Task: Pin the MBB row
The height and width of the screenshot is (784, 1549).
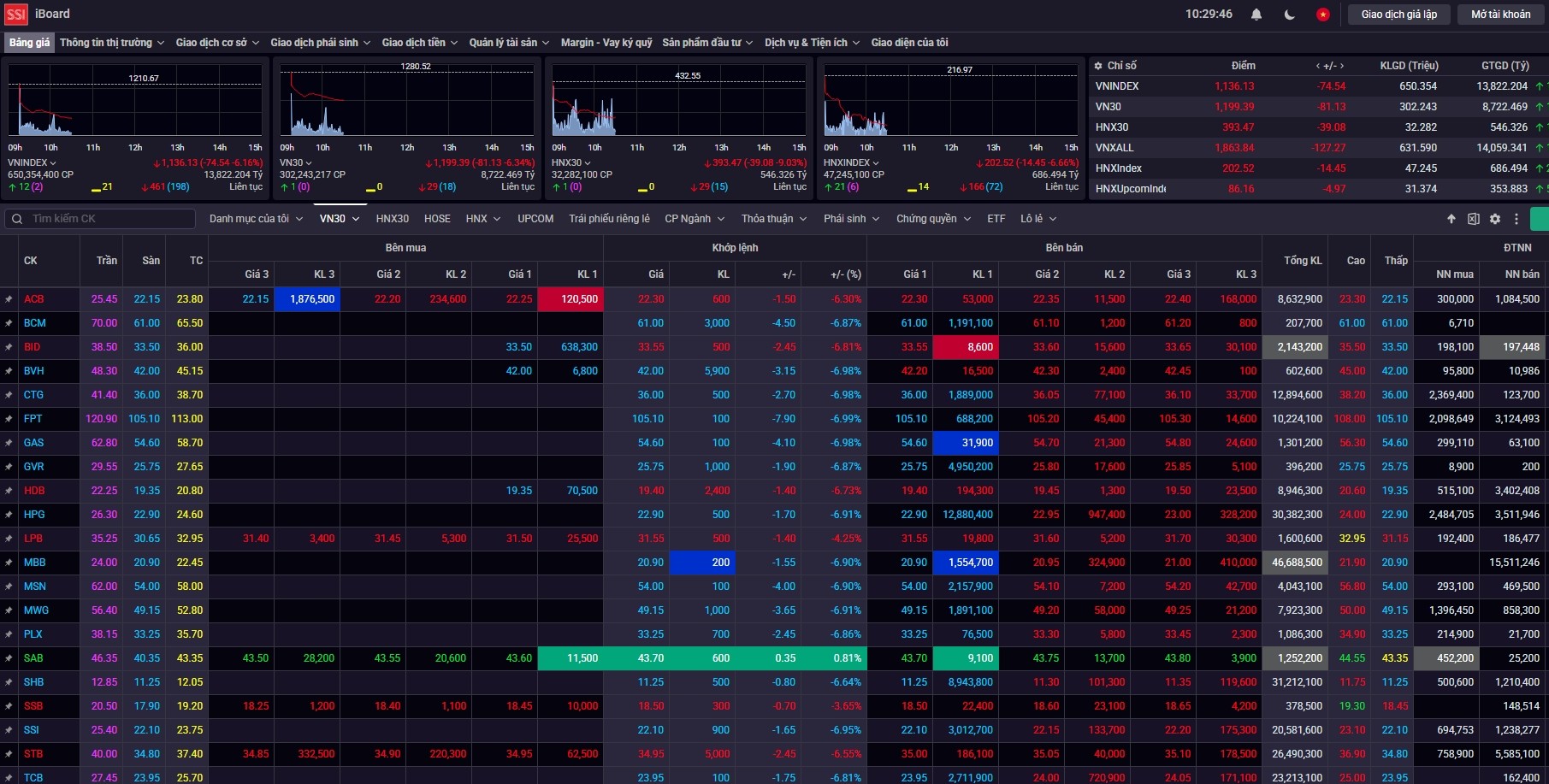Action: [9, 563]
